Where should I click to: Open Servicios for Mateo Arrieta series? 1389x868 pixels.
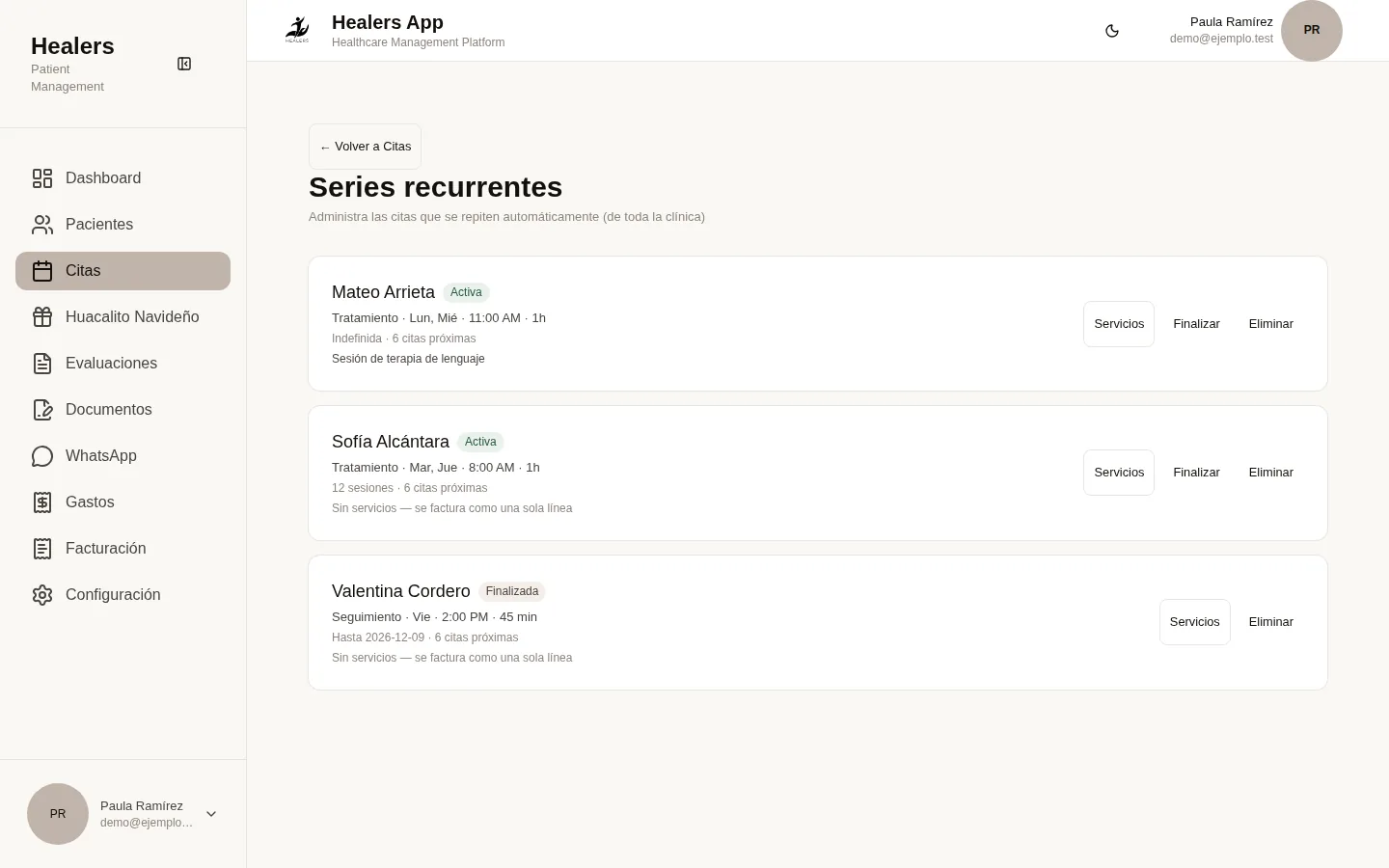(1119, 324)
